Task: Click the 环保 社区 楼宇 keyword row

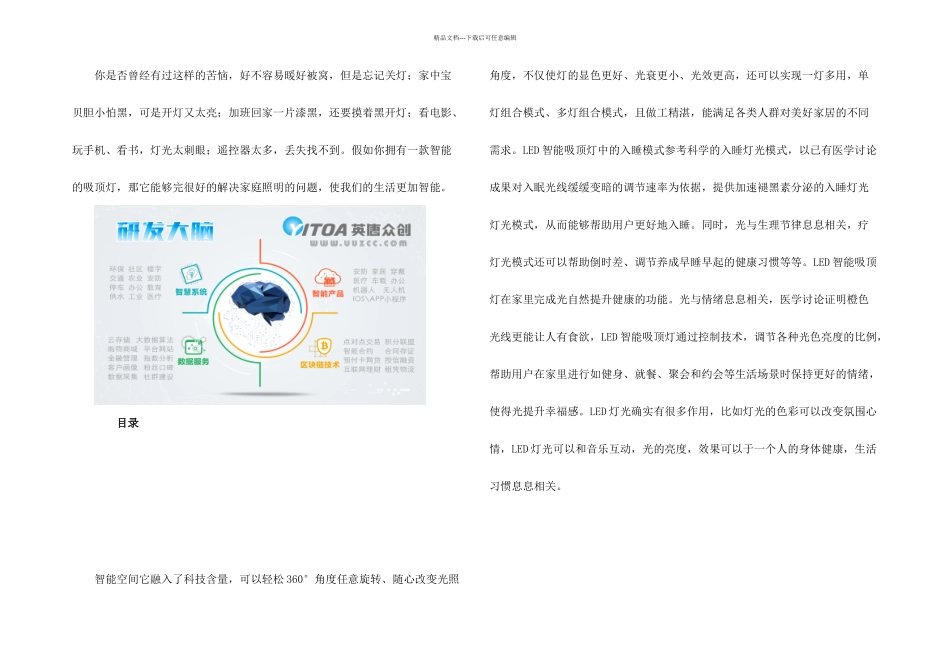Action: click(136, 269)
